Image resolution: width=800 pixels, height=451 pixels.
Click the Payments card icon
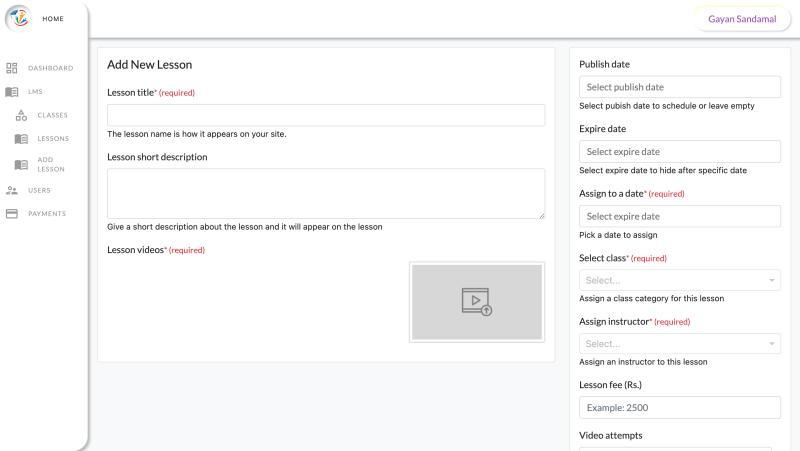12,213
